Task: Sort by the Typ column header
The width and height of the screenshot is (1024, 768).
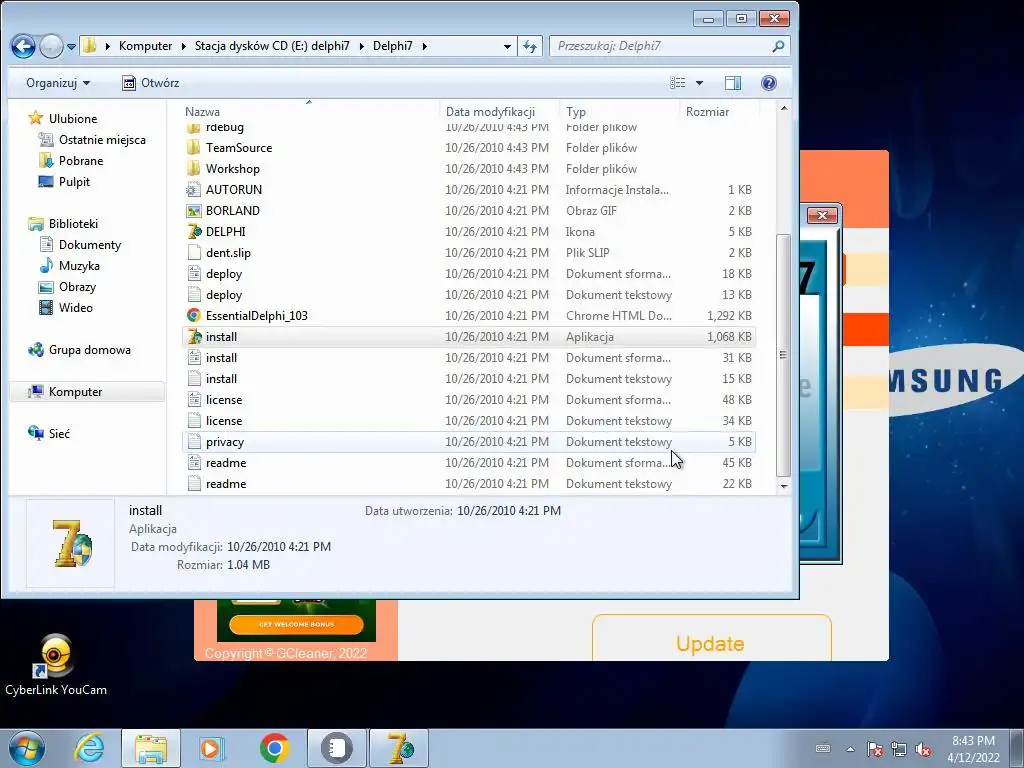Action: tap(620, 112)
